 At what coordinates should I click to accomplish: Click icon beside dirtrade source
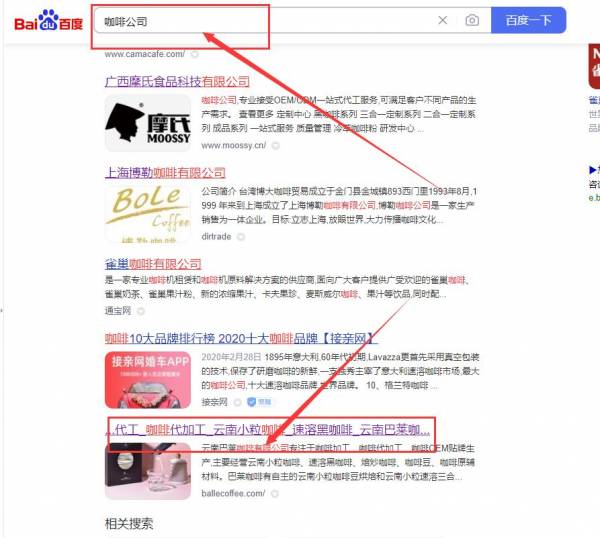click(x=241, y=237)
